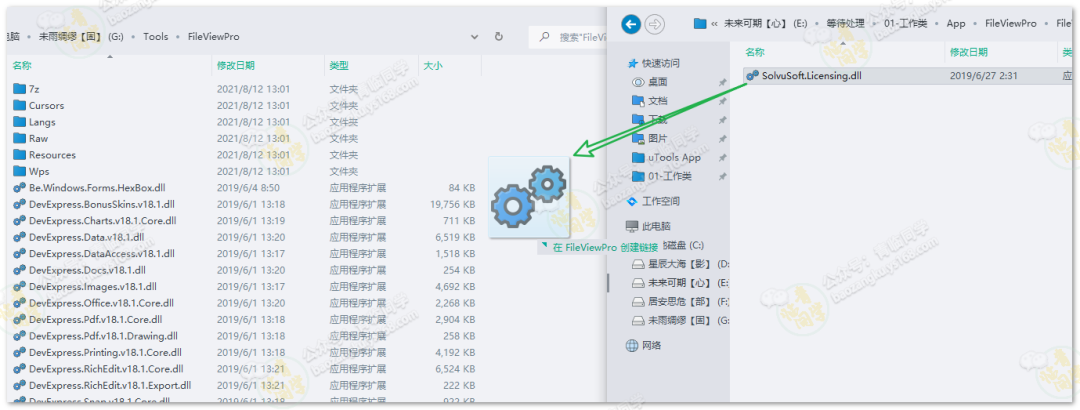Image resolution: width=1080 pixels, height=410 pixels.
Task: Select the Resources folder icon
Action: pyautogui.click(x=19, y=155)
